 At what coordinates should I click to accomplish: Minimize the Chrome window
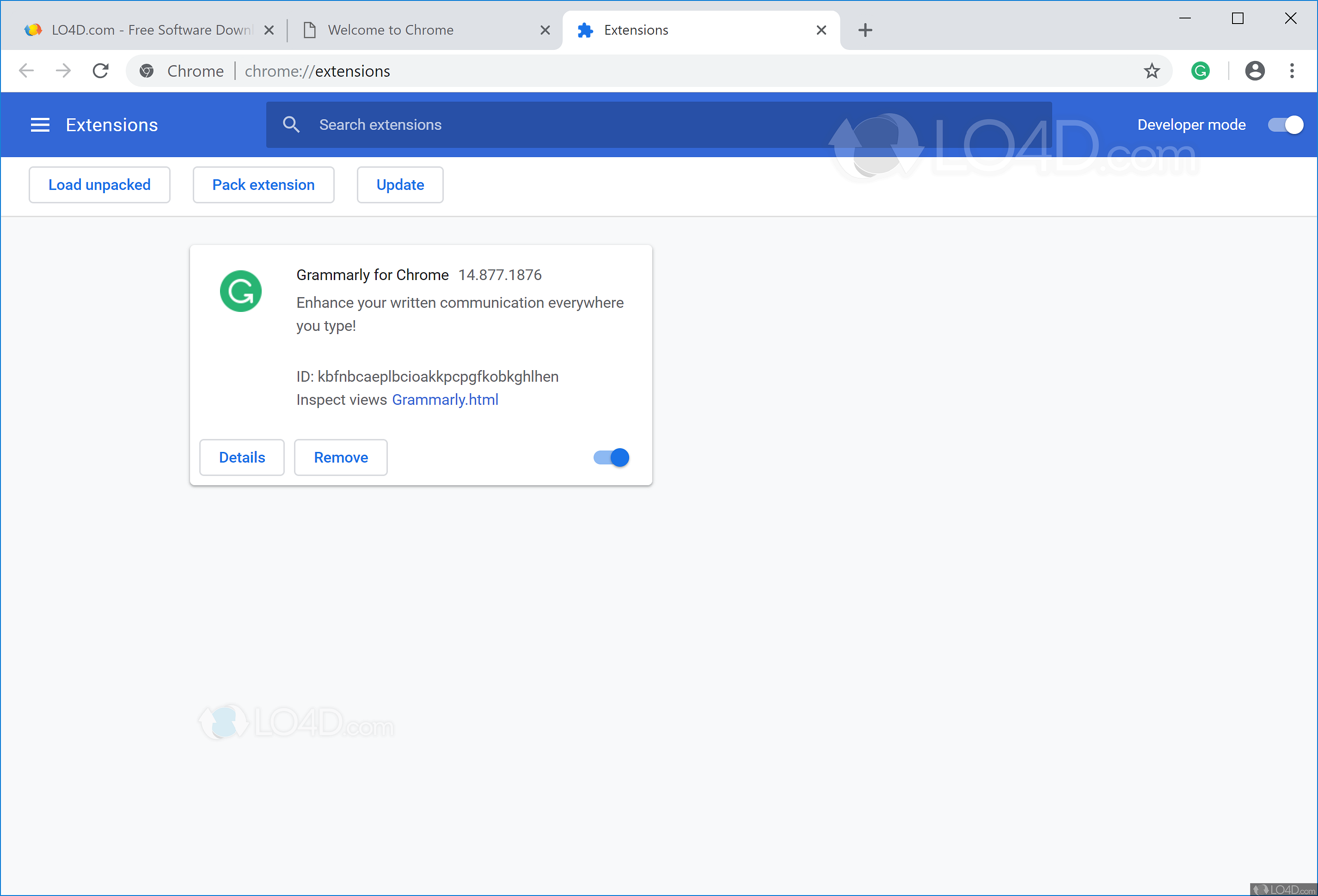pyautogui.click(x=1185, y=18)
